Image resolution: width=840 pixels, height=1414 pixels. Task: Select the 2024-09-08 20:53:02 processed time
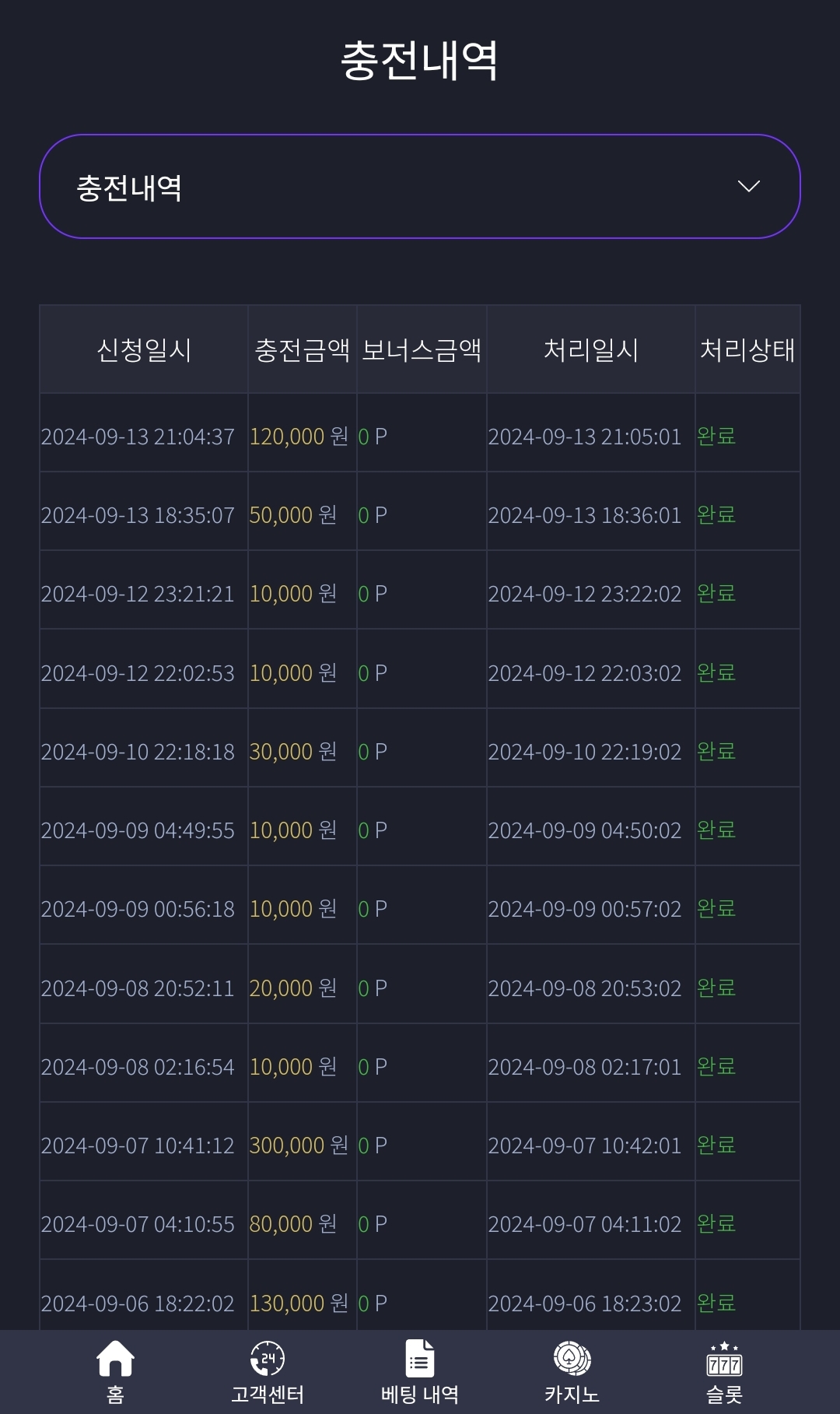pyautogui.click(x=585, y=988)
